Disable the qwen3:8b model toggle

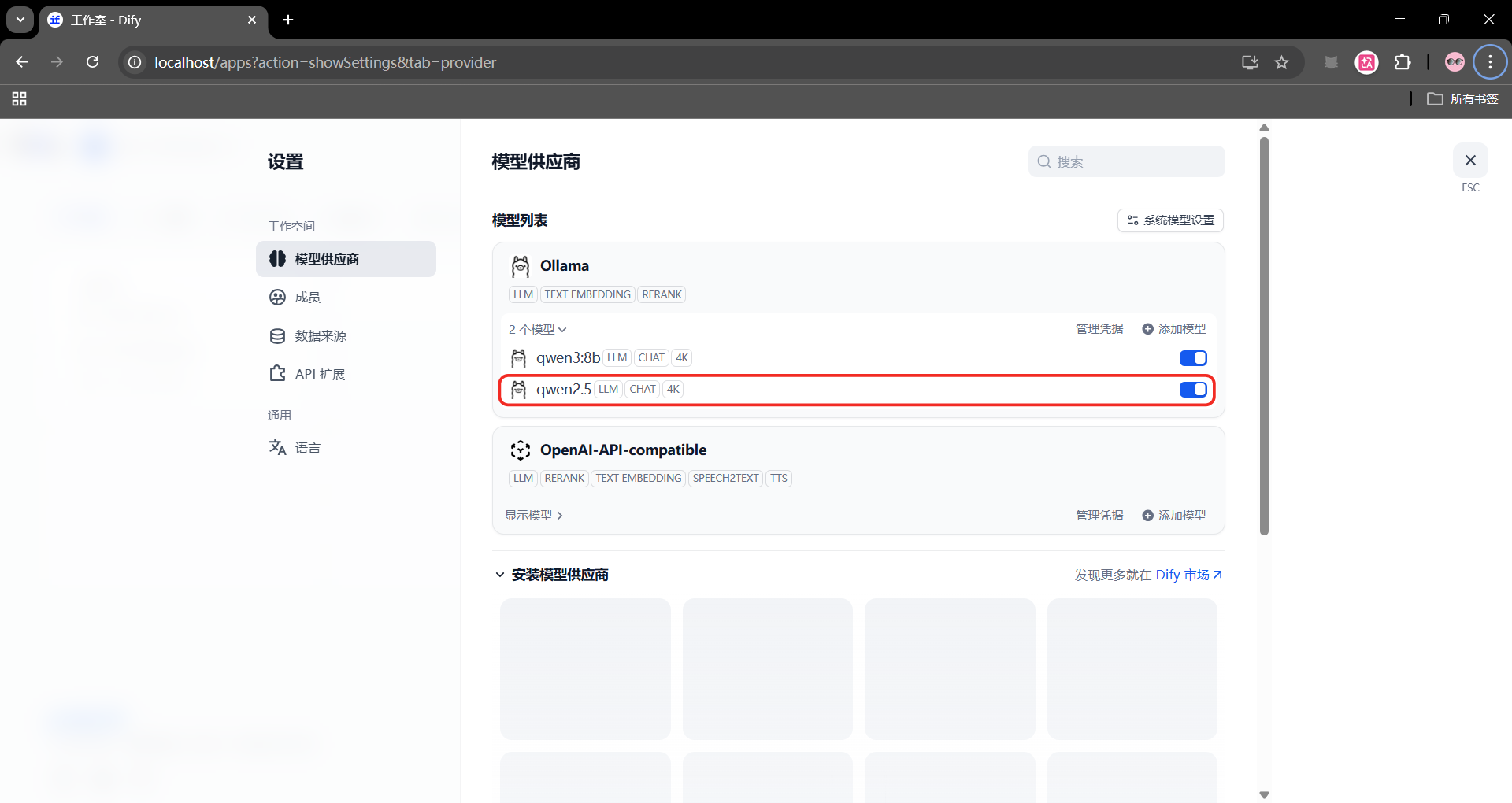coord(1193,358)
